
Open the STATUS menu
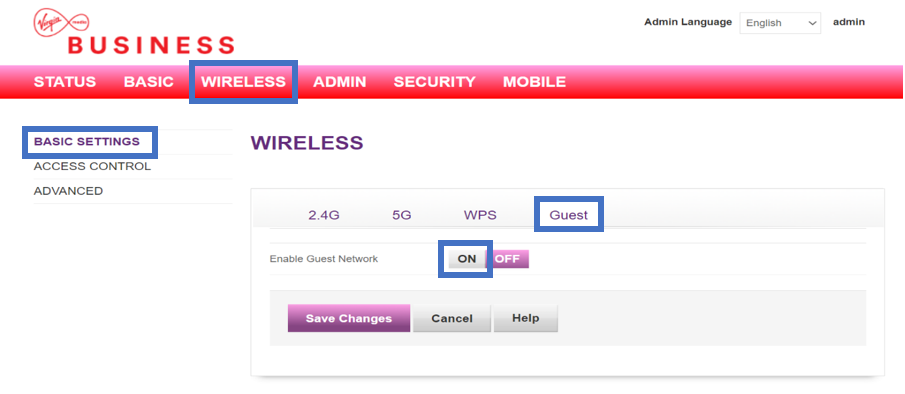point(65,82)
